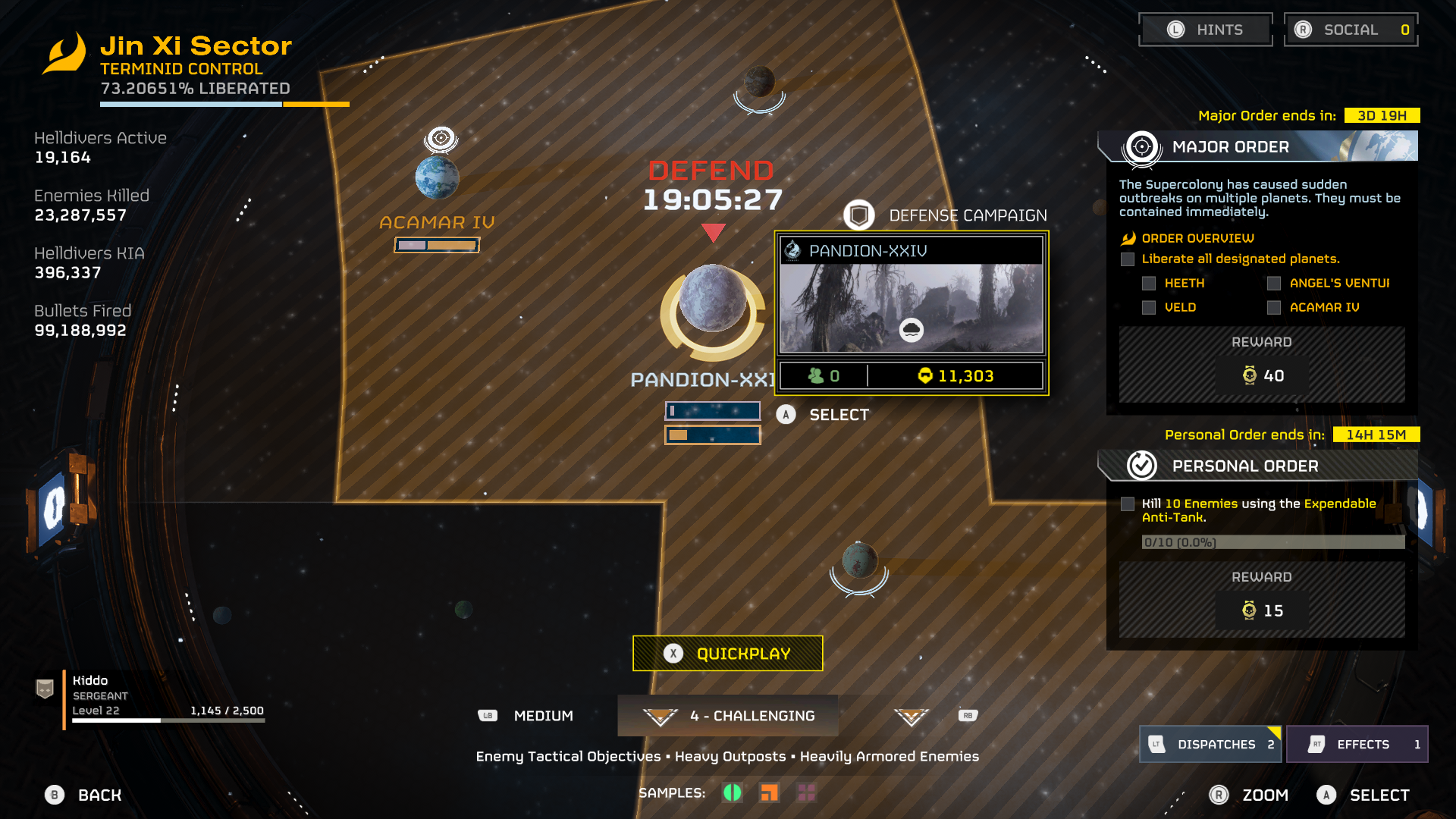Click the Quickplay button
The width and height of the screenshot is (1456, 819).
point(728,654)
